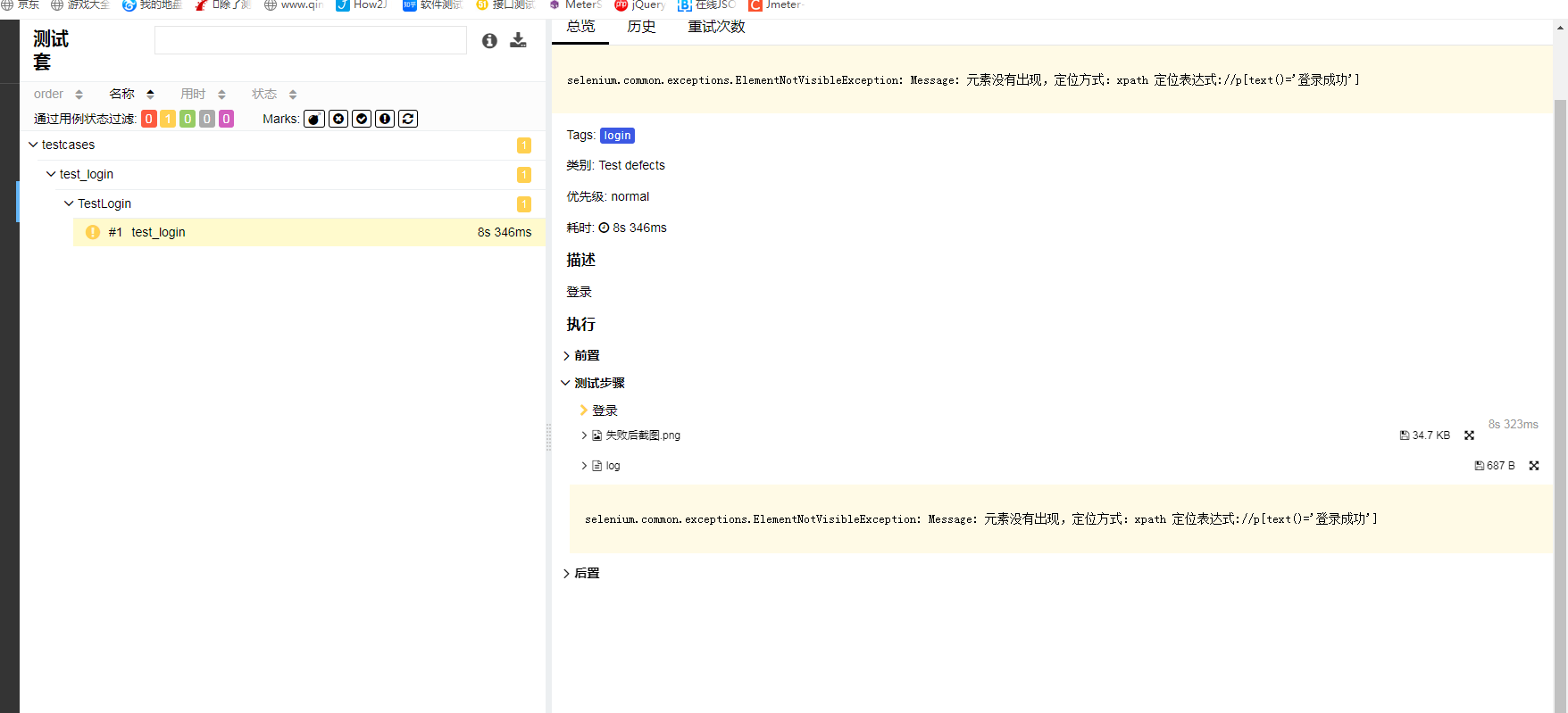Expand the 前置 section
The height and width of the screenshot is (713, 1568).
pyautogui.click(x=582, y=355)
